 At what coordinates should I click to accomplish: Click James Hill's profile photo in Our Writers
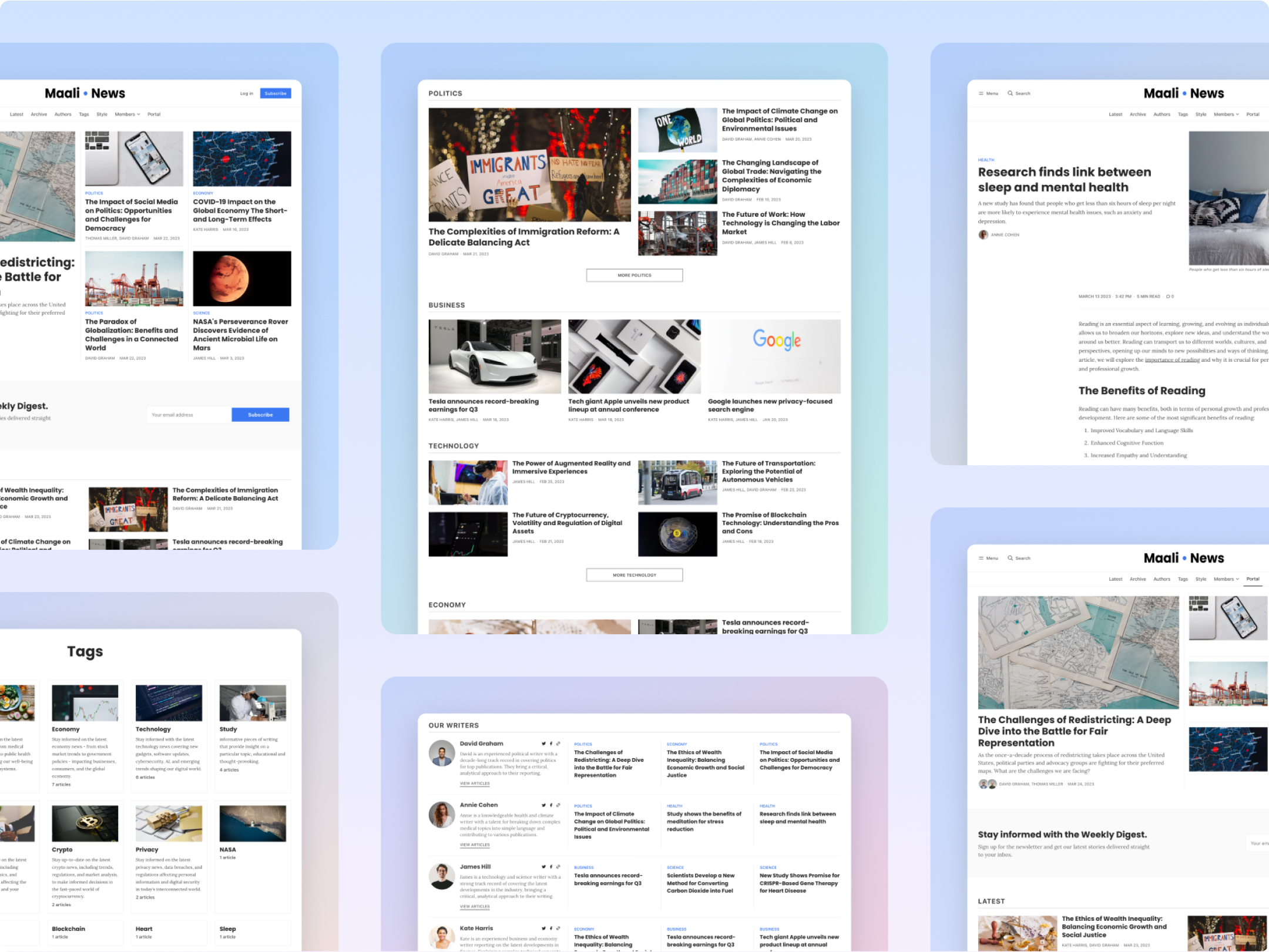tap(442, 877)
